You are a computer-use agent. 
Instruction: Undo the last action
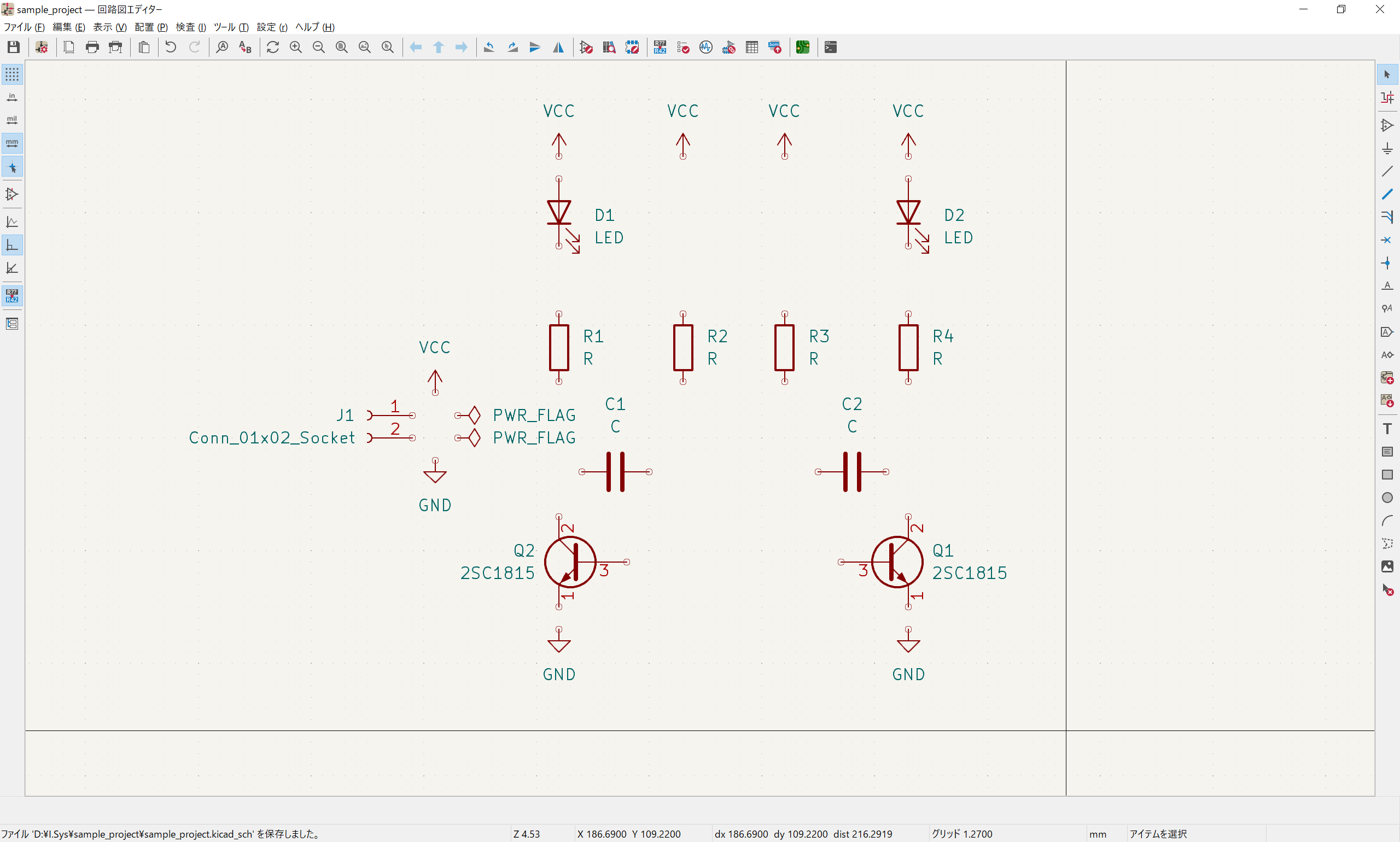(171, 47)
